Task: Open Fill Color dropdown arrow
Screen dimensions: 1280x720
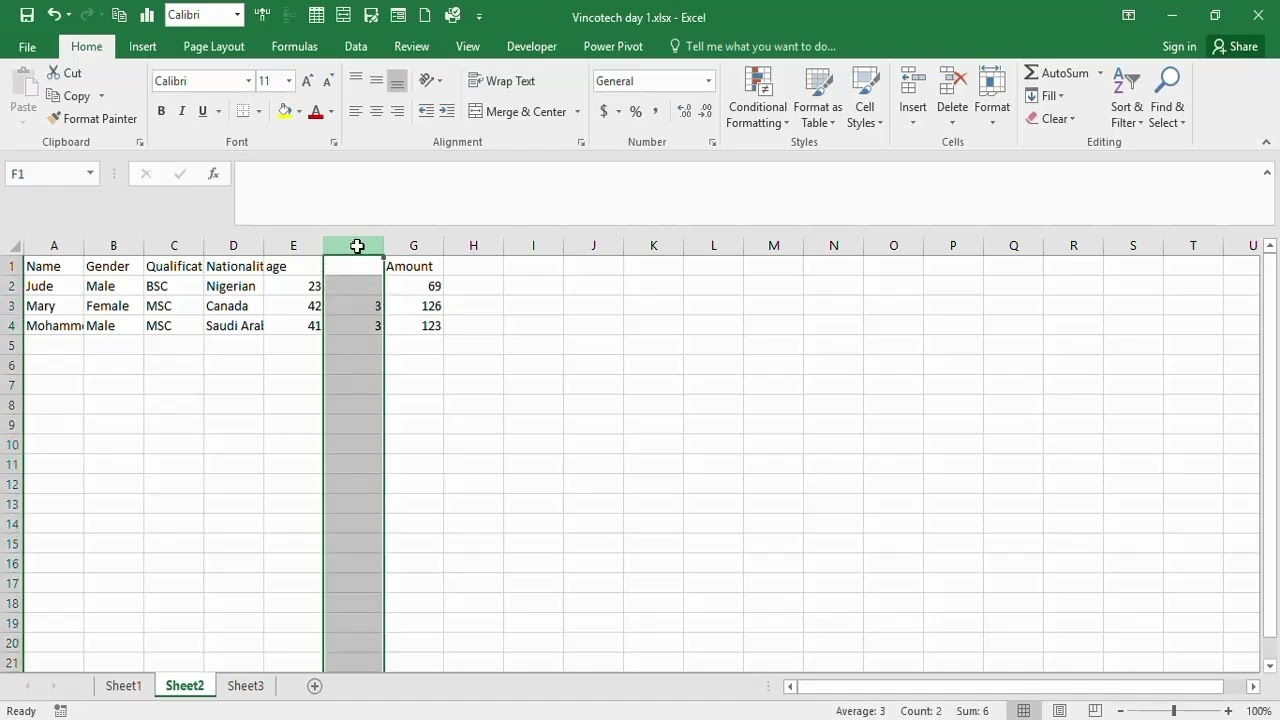Action: coord(299,112)
